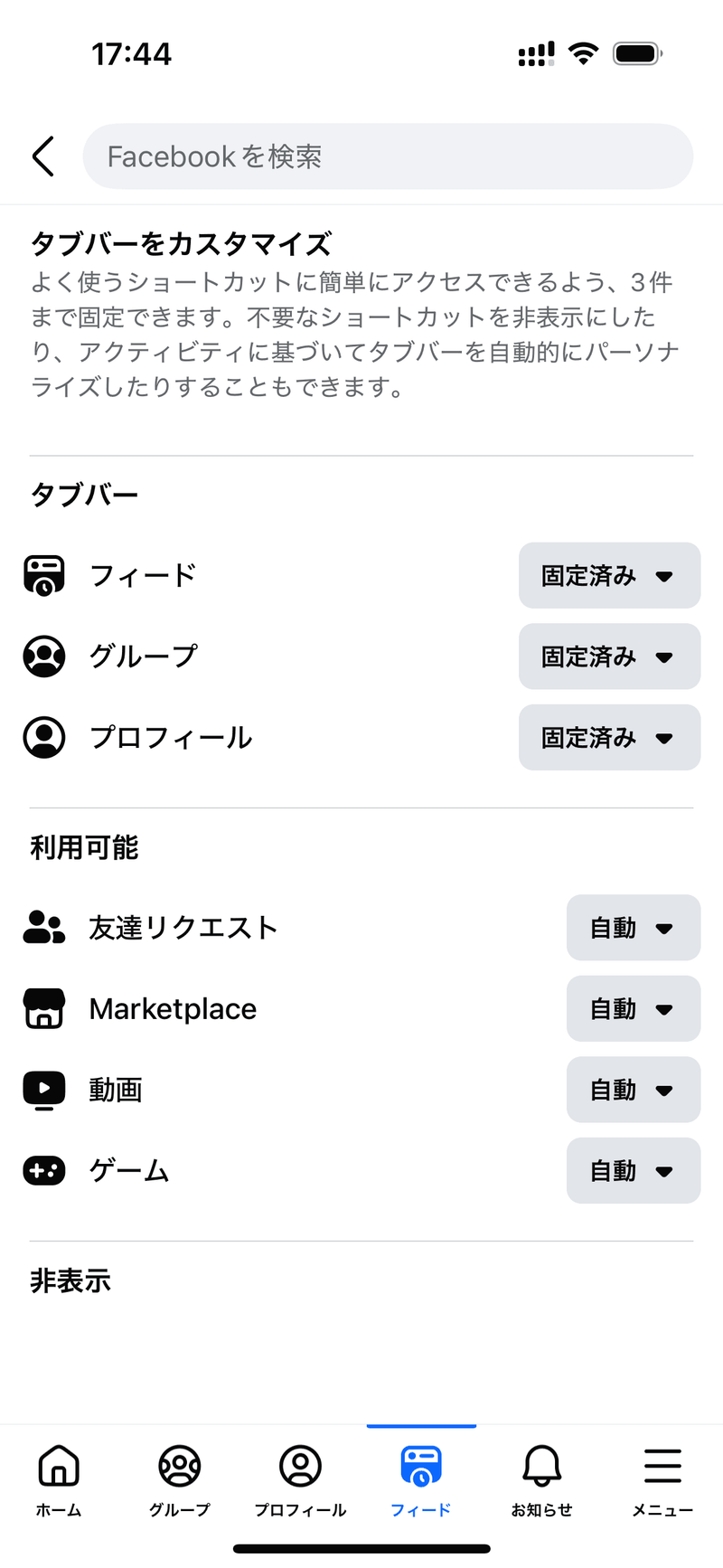Tap the Groups icon in the list

(x=44, y=656)
